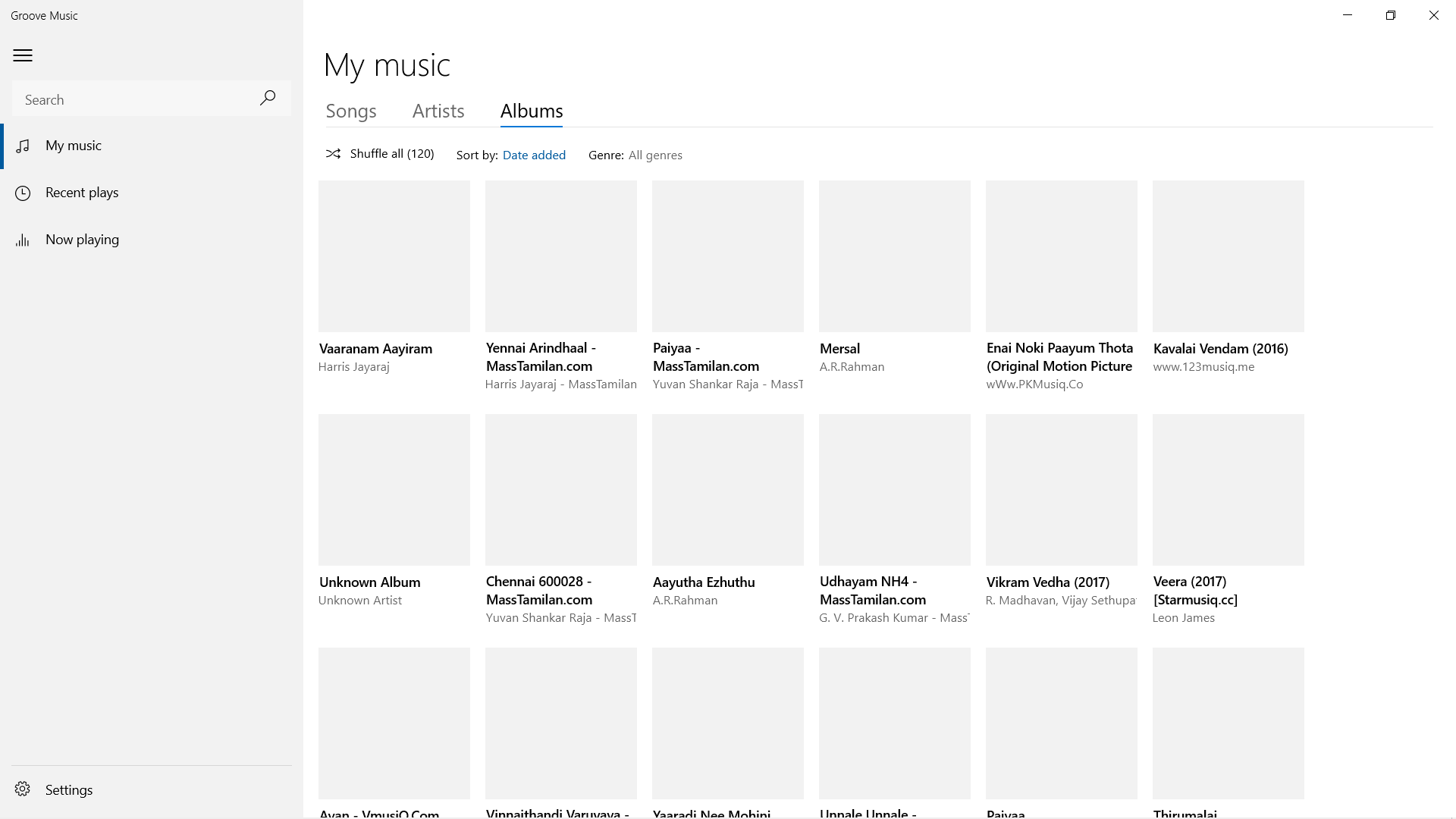Image resolution: width=1456 pixels, height=819 pixels.
Task: Switch to the Songs tab
Action: 351,111
